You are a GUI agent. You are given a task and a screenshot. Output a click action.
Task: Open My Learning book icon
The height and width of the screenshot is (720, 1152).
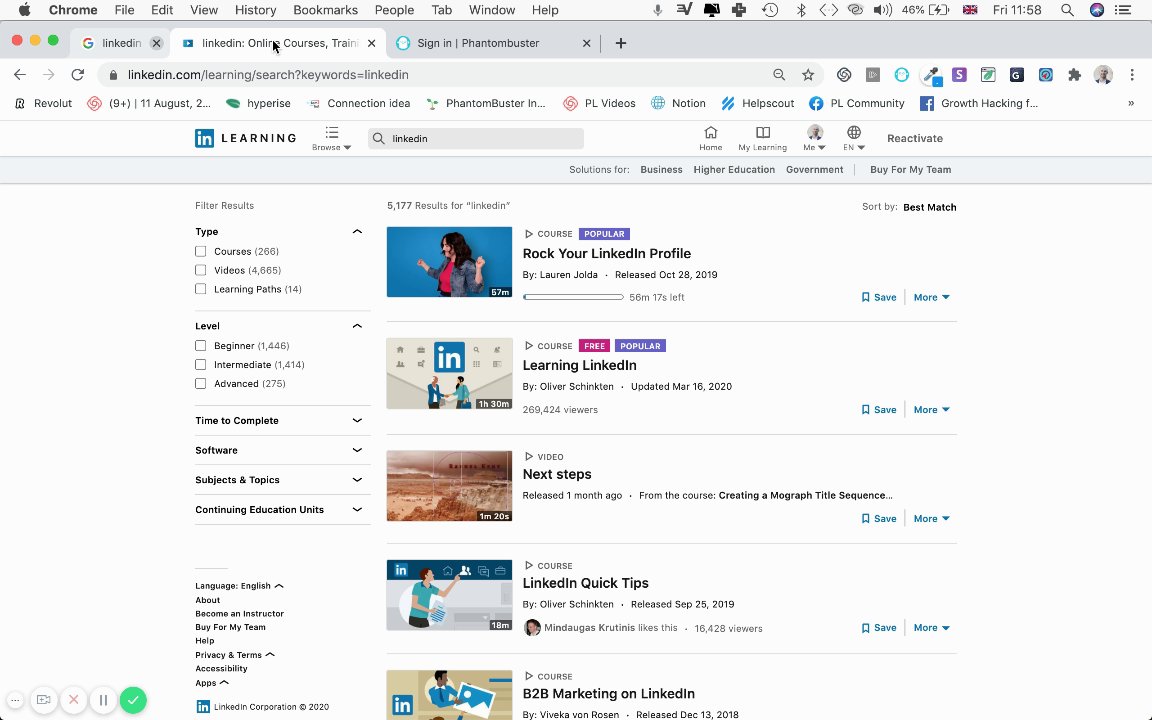[763, 137]
